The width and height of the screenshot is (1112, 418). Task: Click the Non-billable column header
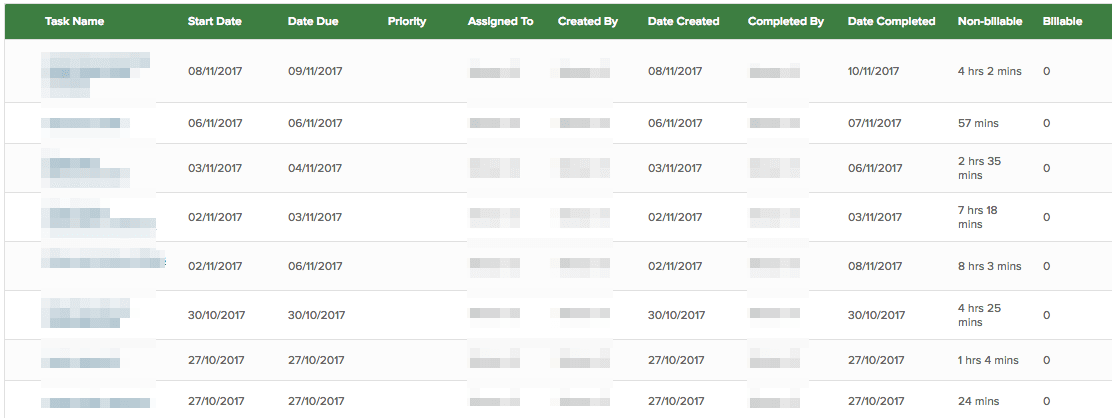click(989, 21)
